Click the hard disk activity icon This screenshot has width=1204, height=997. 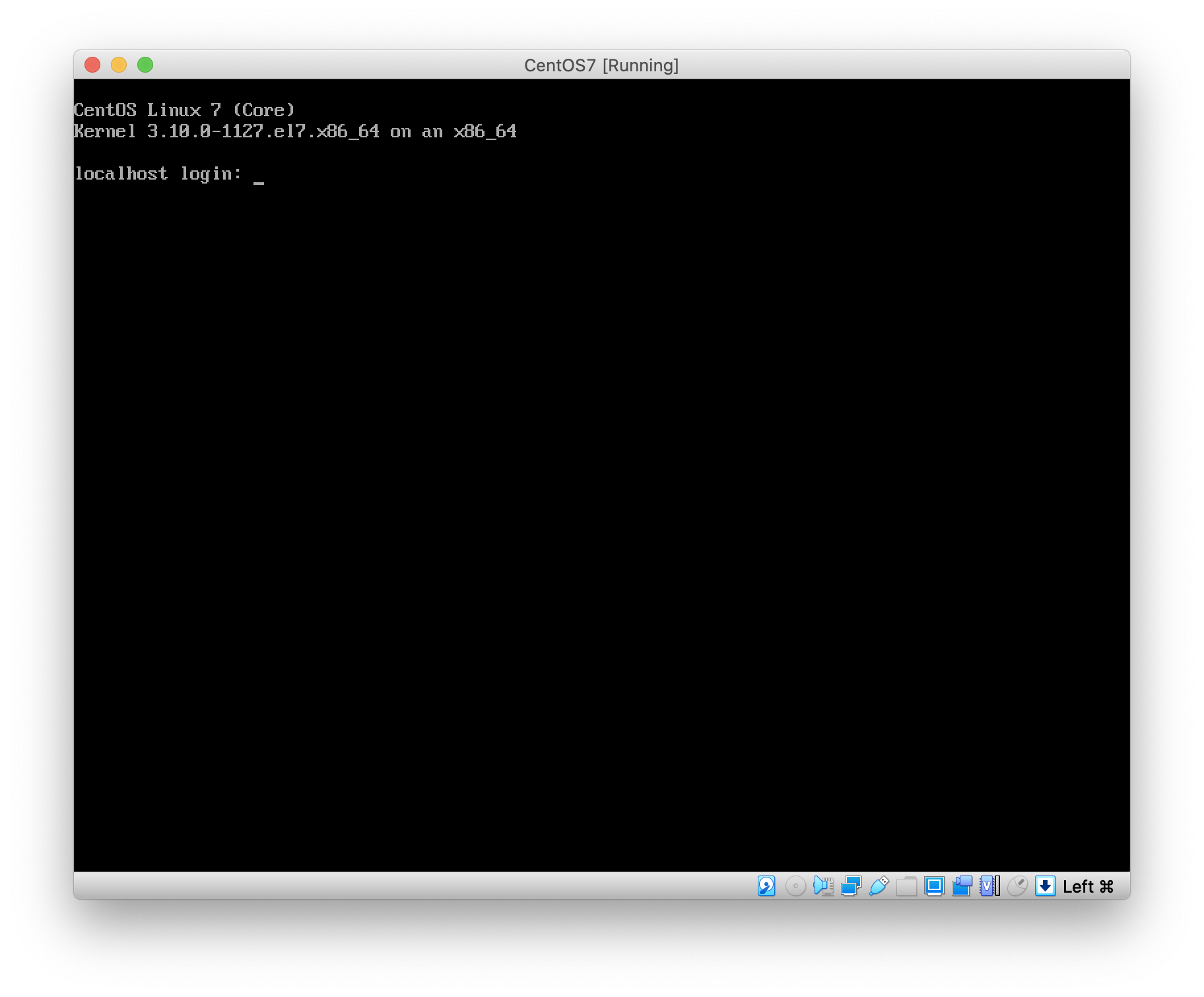[766, 886]
